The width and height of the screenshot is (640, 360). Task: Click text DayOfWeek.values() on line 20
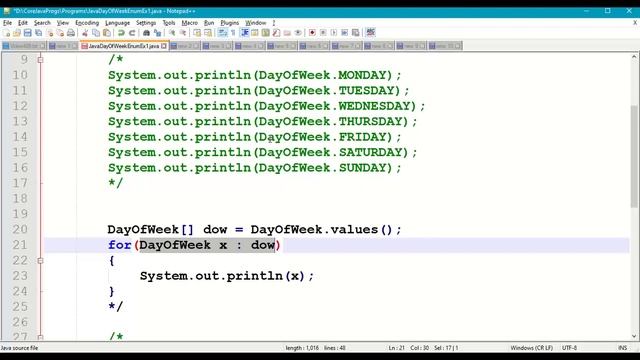pos(321,229)
